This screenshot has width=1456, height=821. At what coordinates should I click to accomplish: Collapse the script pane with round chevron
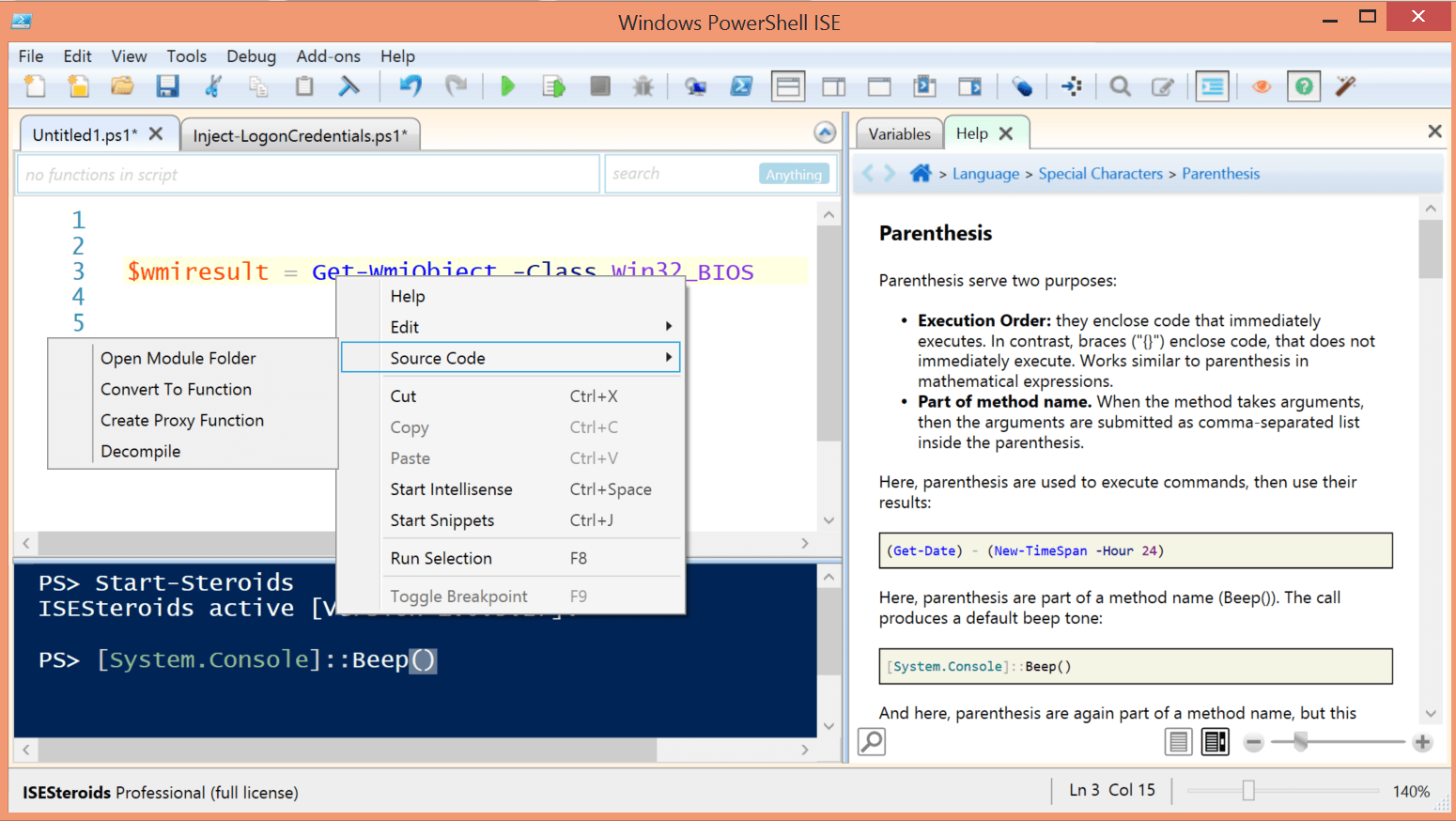coord(825,132)
